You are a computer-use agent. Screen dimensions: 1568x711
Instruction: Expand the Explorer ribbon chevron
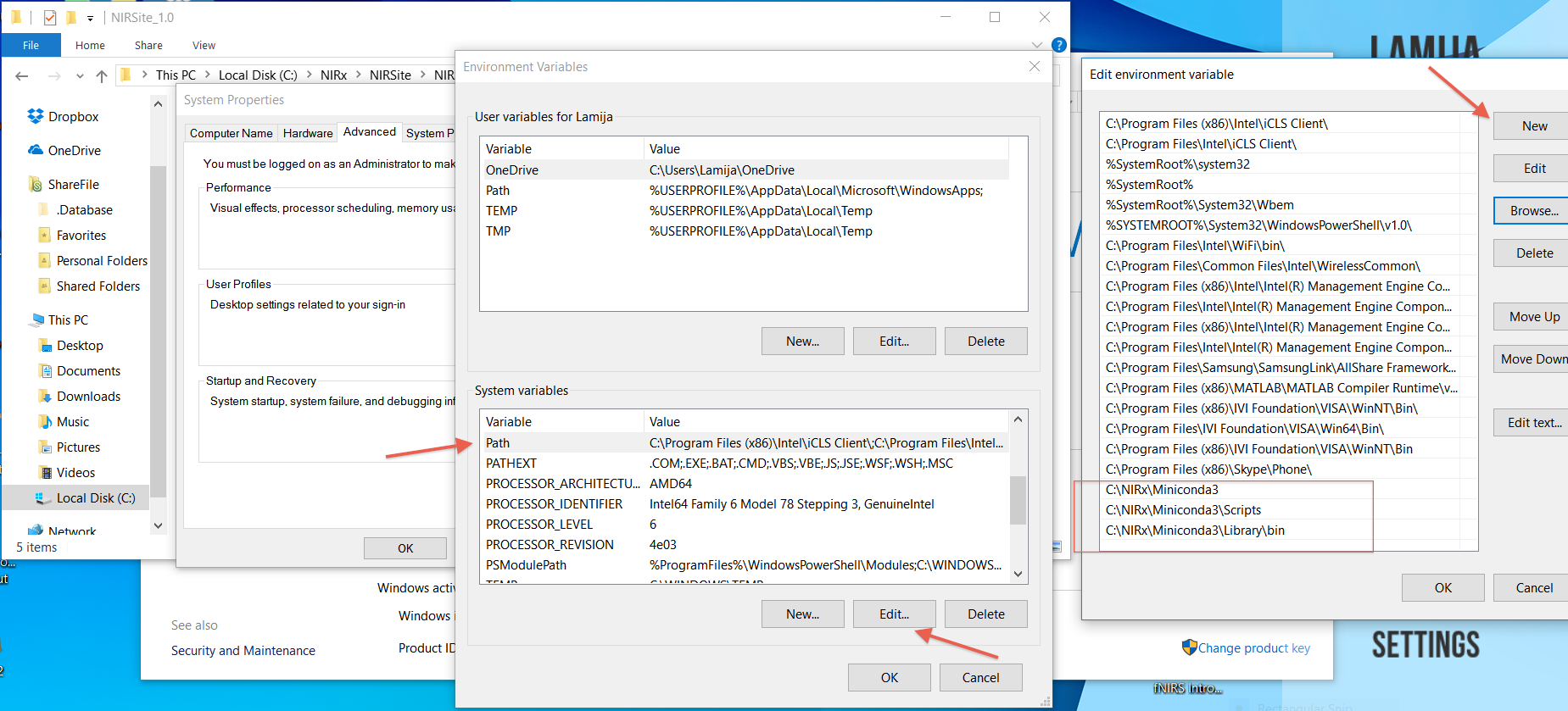[x=1036, y=45]
